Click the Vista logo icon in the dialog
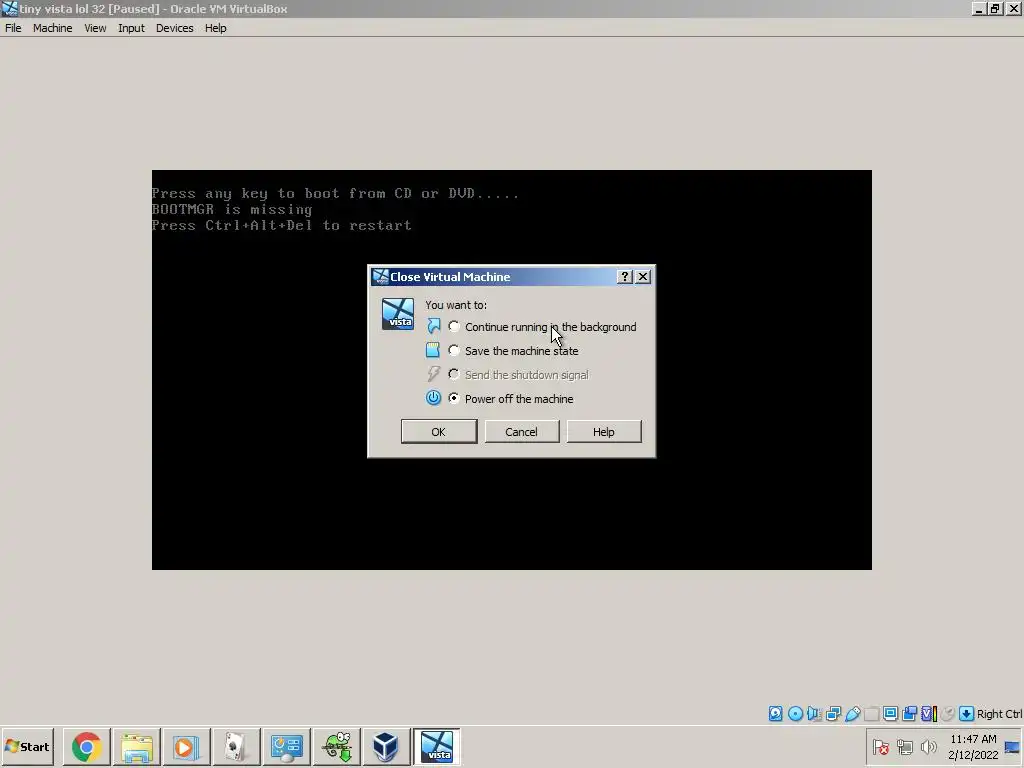Screen dimensions: 1024x768 click(398, 314)
